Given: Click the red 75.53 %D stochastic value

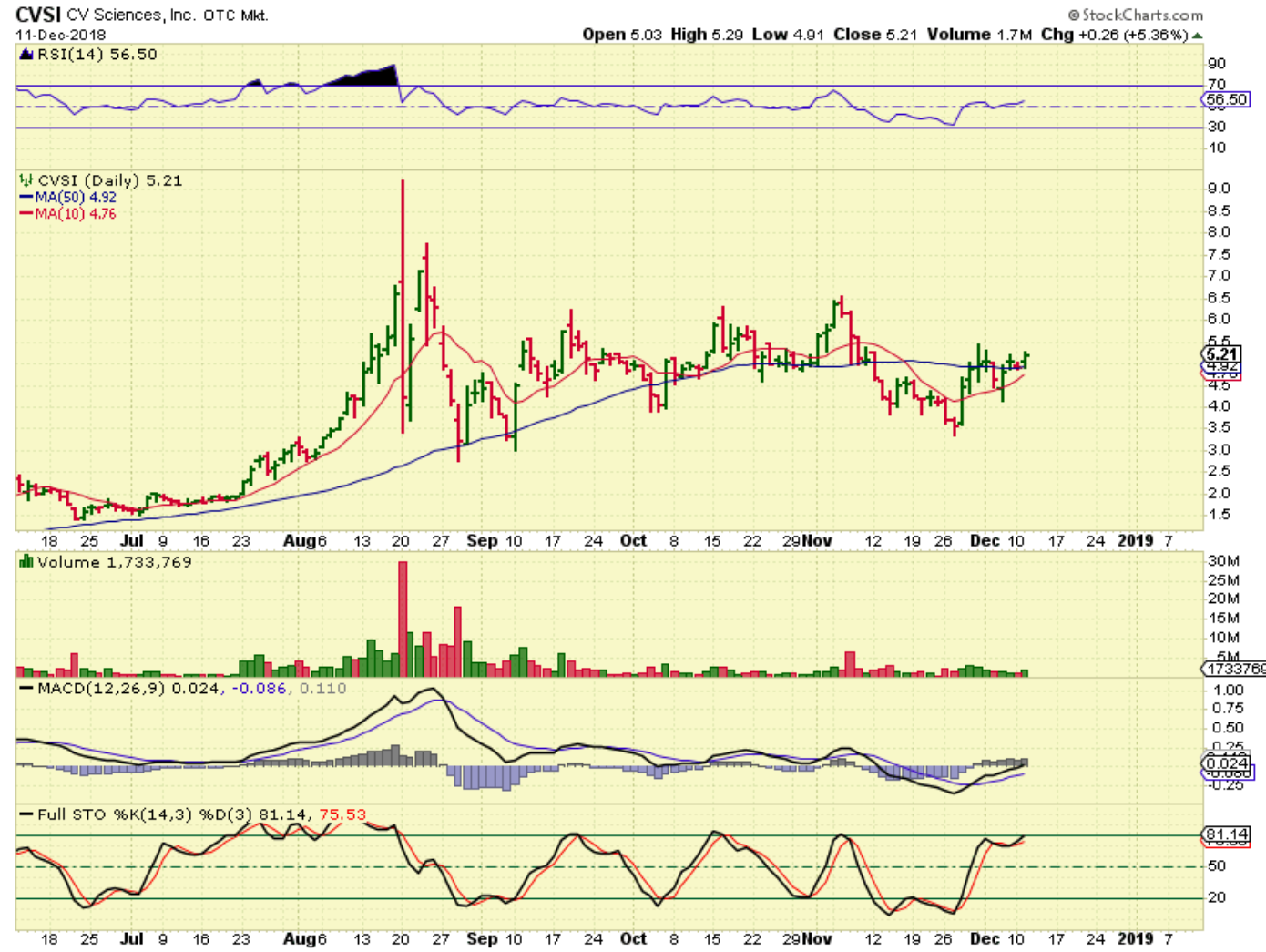Looking at the screenshot, I should (342, 814).
